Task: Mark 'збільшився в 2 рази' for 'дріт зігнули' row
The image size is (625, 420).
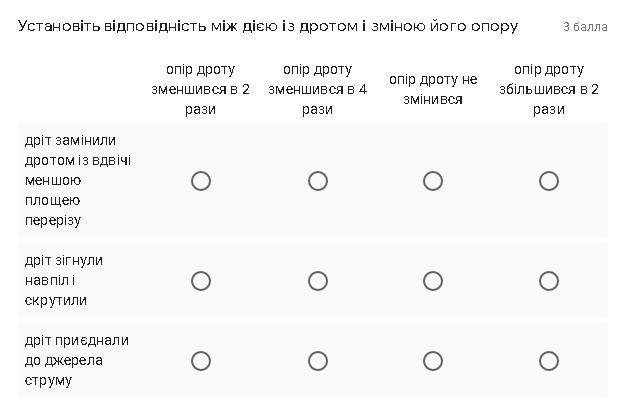Action: pyautogui.click(x=549, y=281)
